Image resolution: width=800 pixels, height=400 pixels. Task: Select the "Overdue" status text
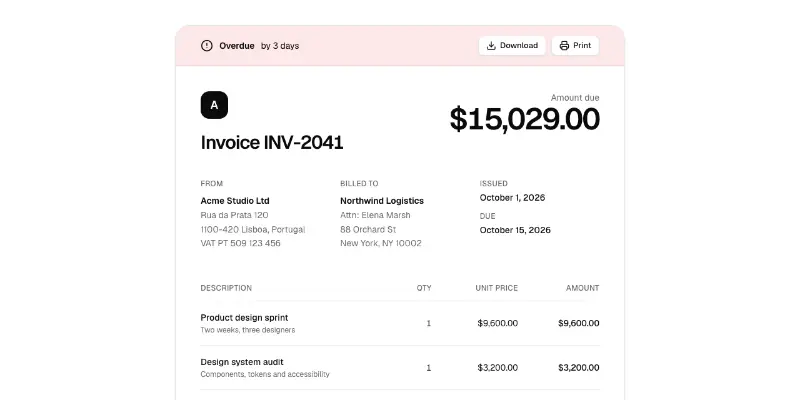(237, 46)
